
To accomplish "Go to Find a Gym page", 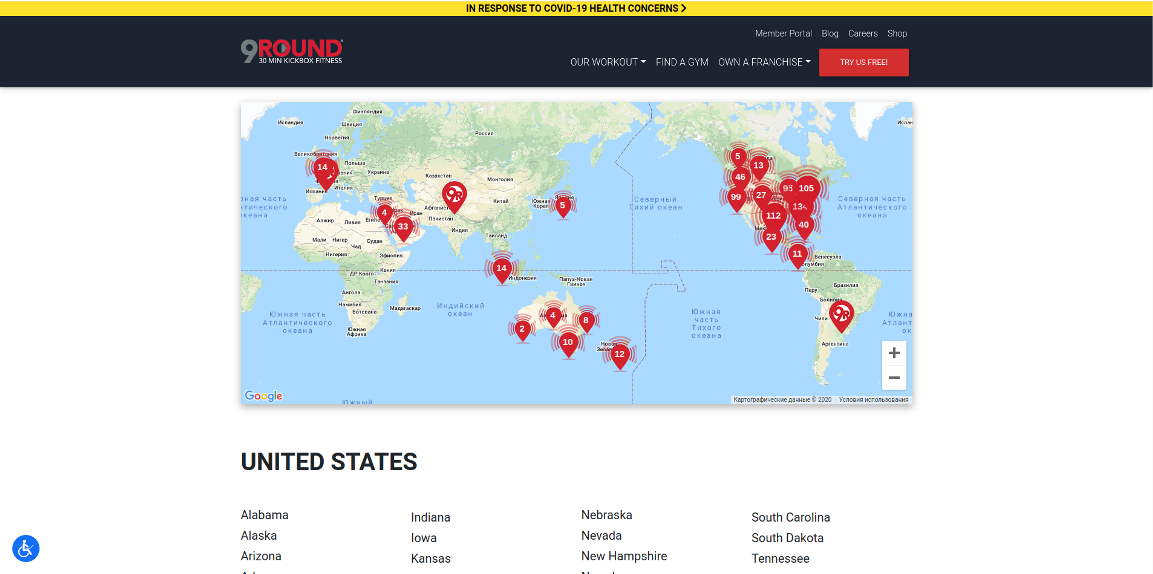I will [682, 62].
